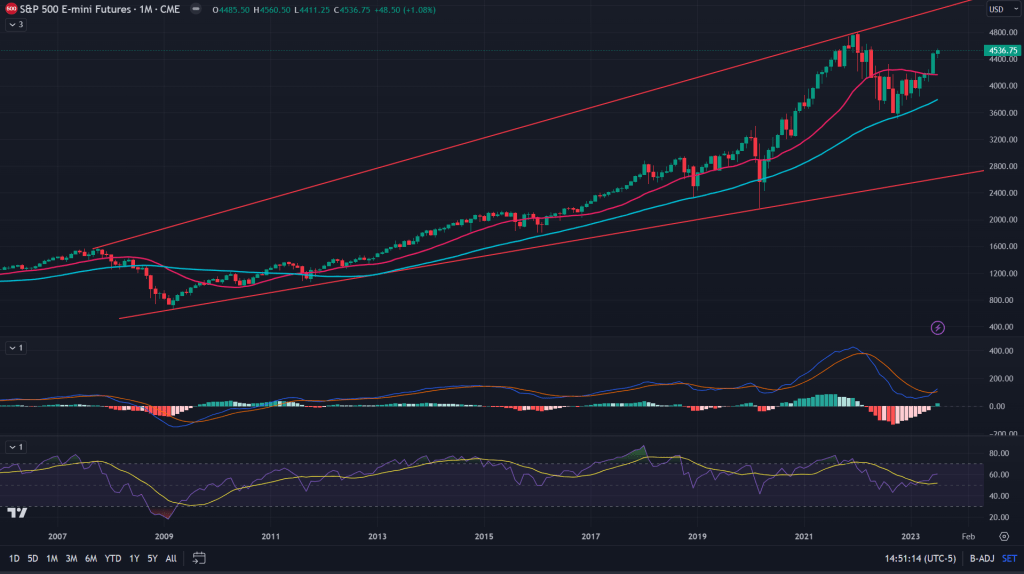1024x574 pixels.
Task: Click the S&P 500 symbol logo icon
Action: 11,8
